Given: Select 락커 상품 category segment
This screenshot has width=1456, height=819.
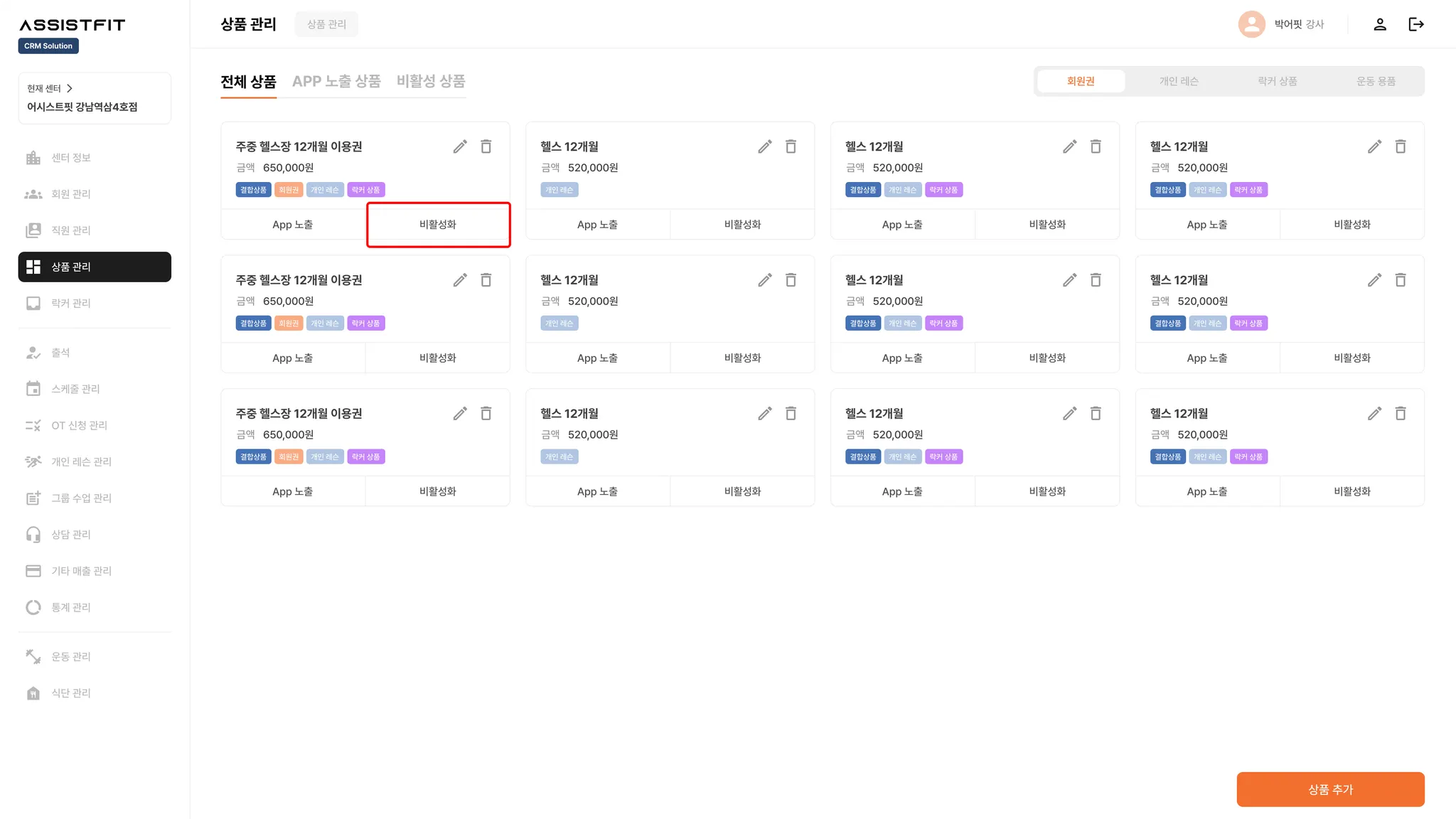Looking at the screenshot, I should 1277,81.
